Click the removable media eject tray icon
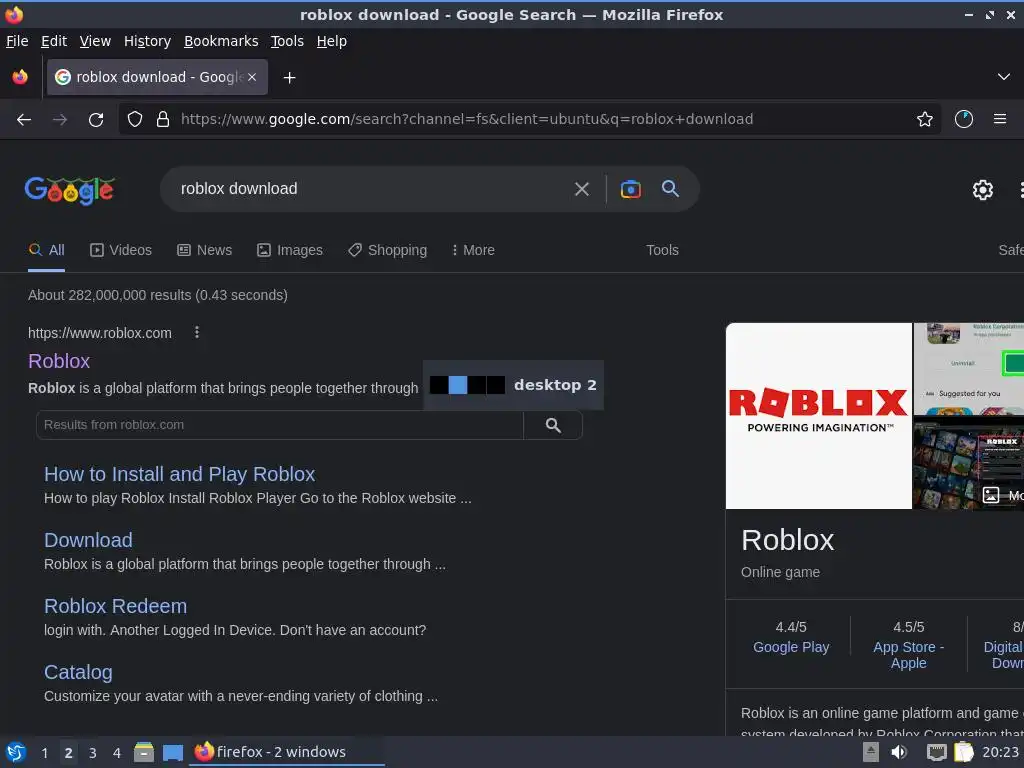This screenshot has width=1024, height=768. [x=870, y=752]
